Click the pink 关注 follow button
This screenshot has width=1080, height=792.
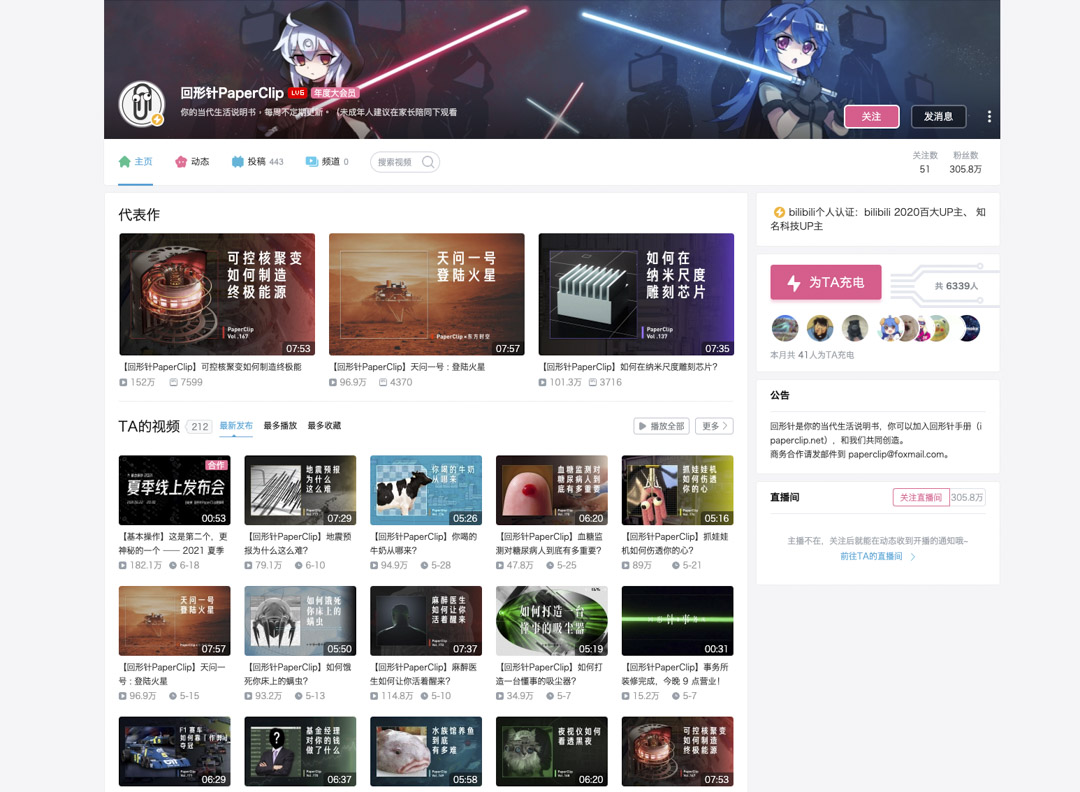871,116
